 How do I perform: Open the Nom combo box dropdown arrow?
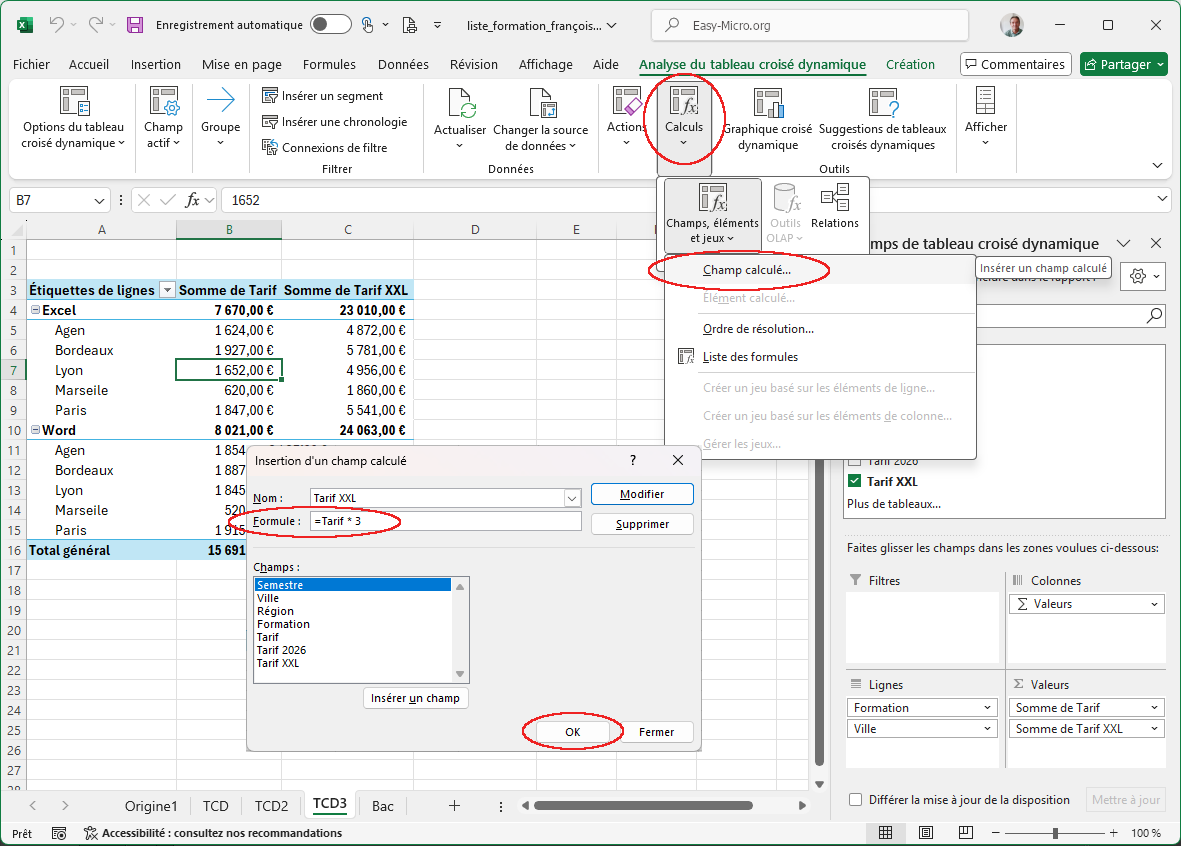click(572, 498)
